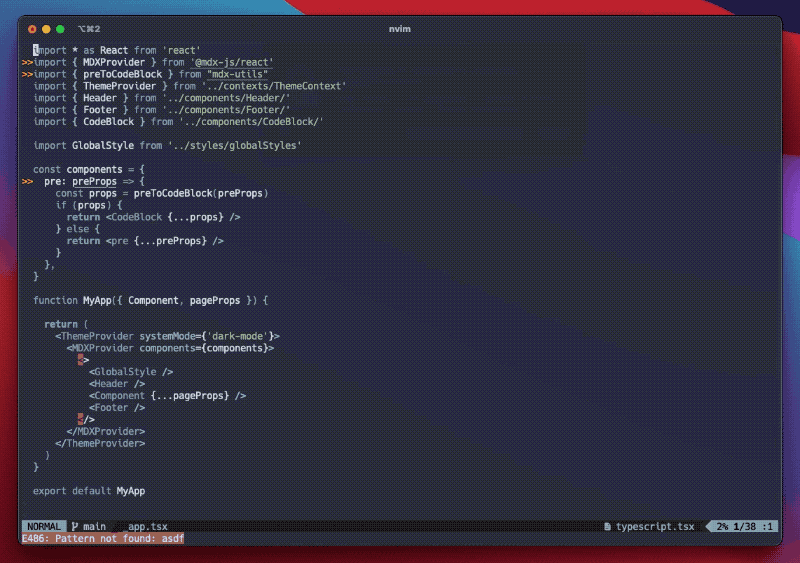Click the '../contexts/ThemeContext' path string
800x563 pixels.
coord(274,86)
